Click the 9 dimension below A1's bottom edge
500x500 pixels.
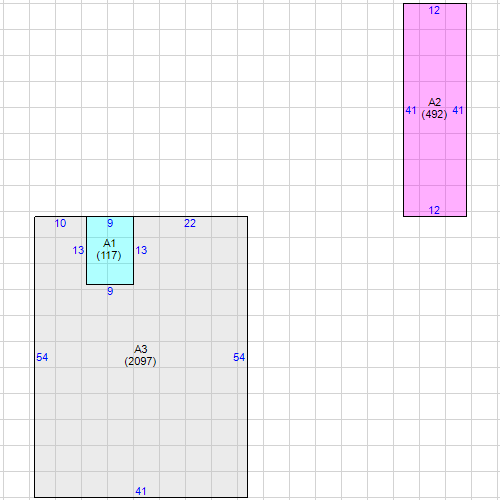point(110,291)
